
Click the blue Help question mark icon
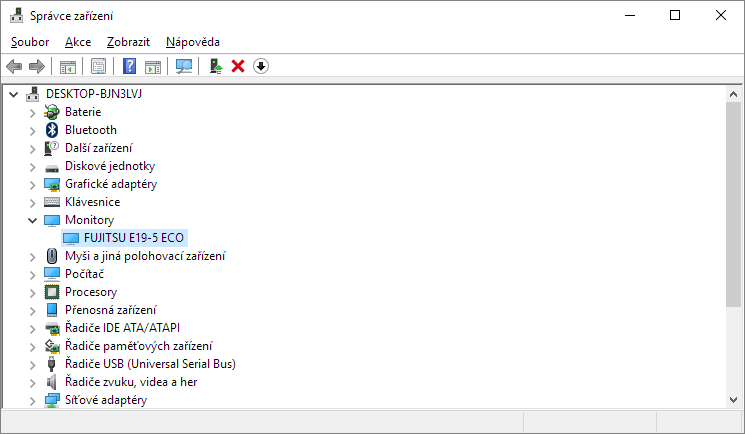(x=129, y=66)
